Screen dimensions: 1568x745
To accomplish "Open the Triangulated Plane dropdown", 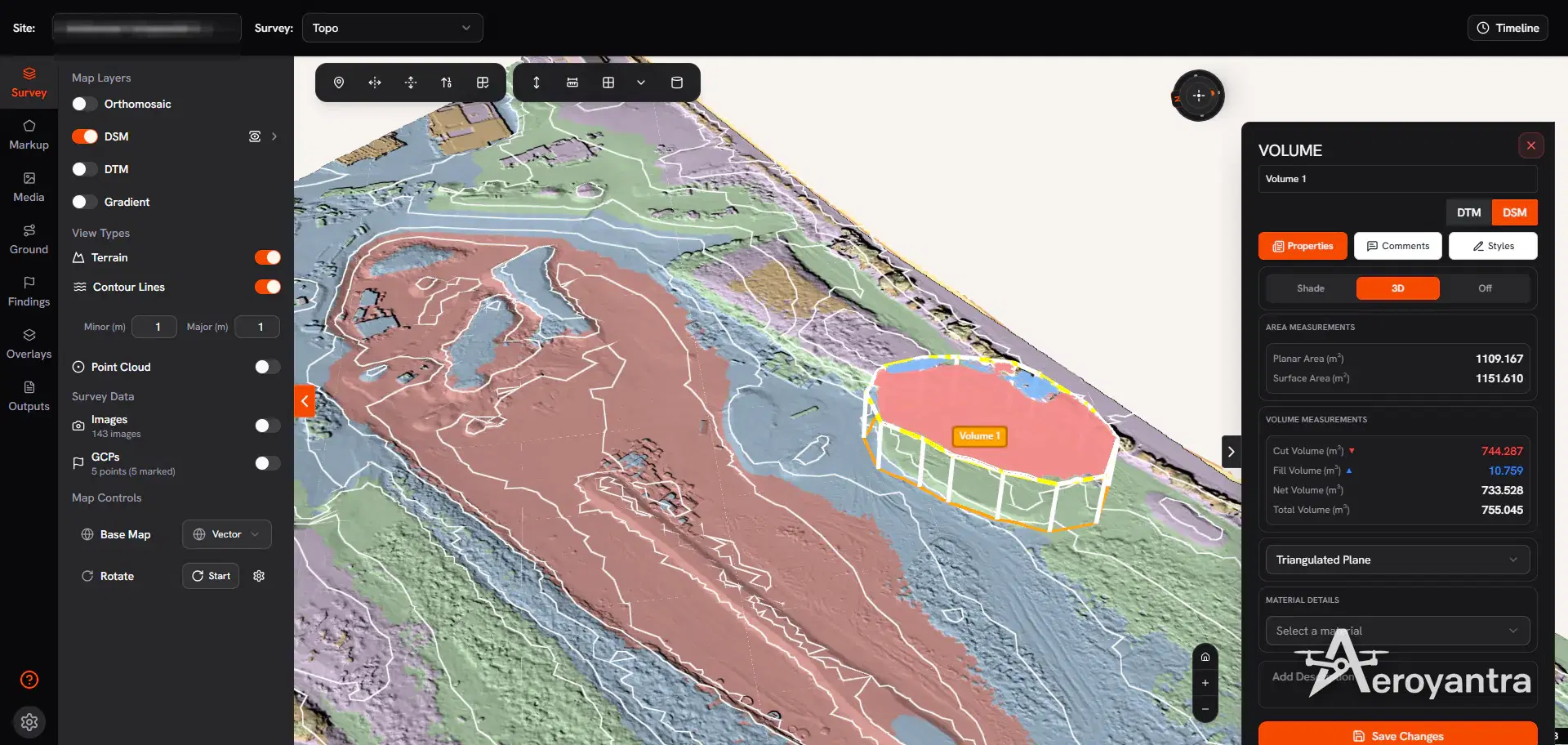I will pyautogui.click(x=1398, y=560).
